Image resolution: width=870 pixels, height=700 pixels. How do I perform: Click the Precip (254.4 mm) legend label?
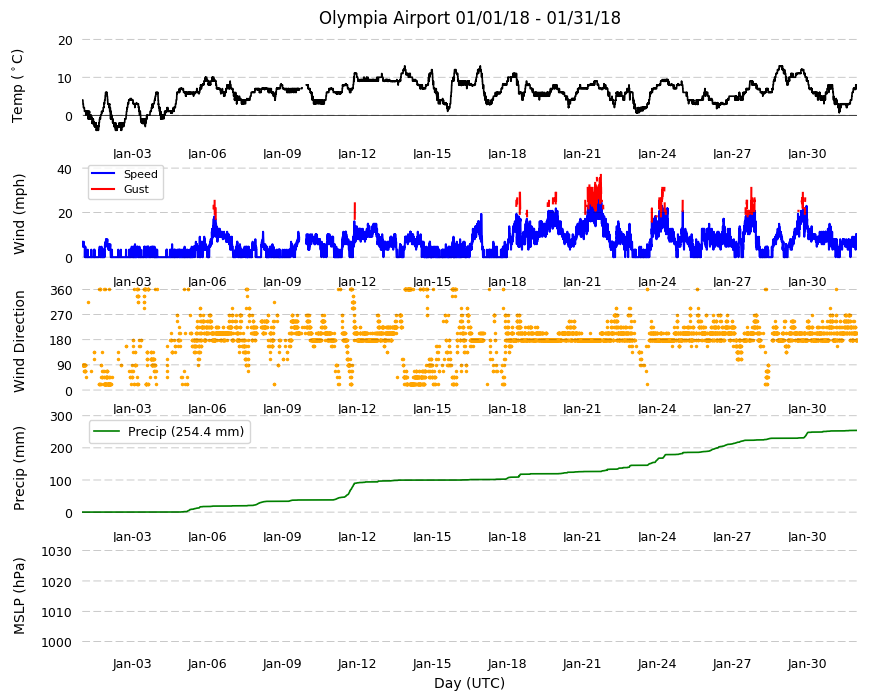click(x=186, y=432)
